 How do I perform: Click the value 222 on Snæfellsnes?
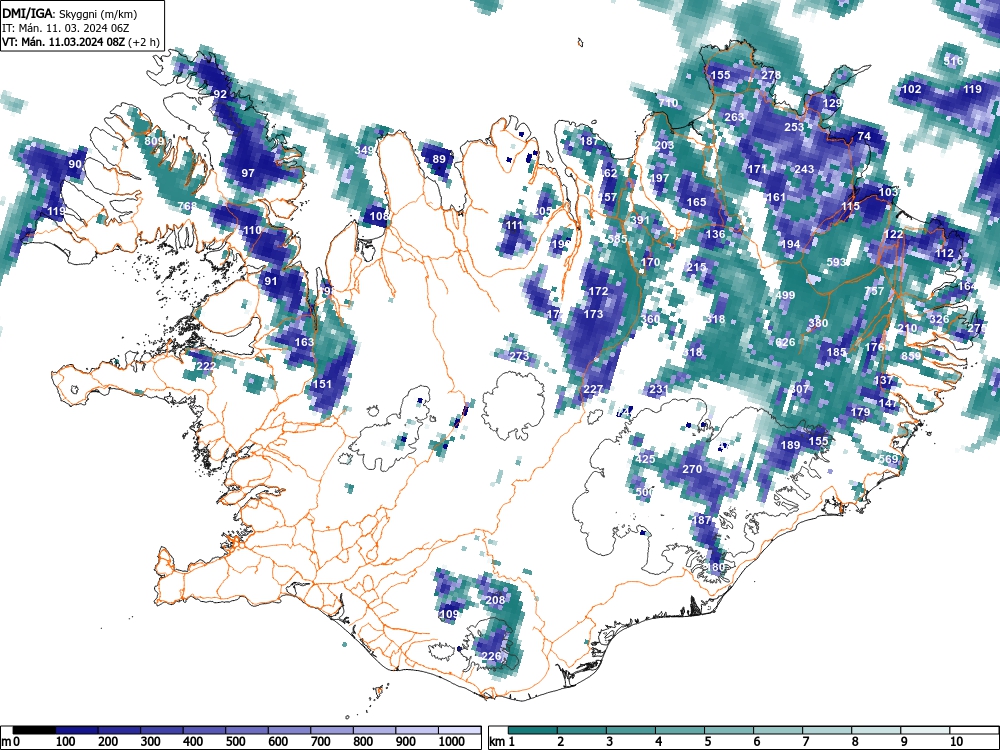coord(205,365)
